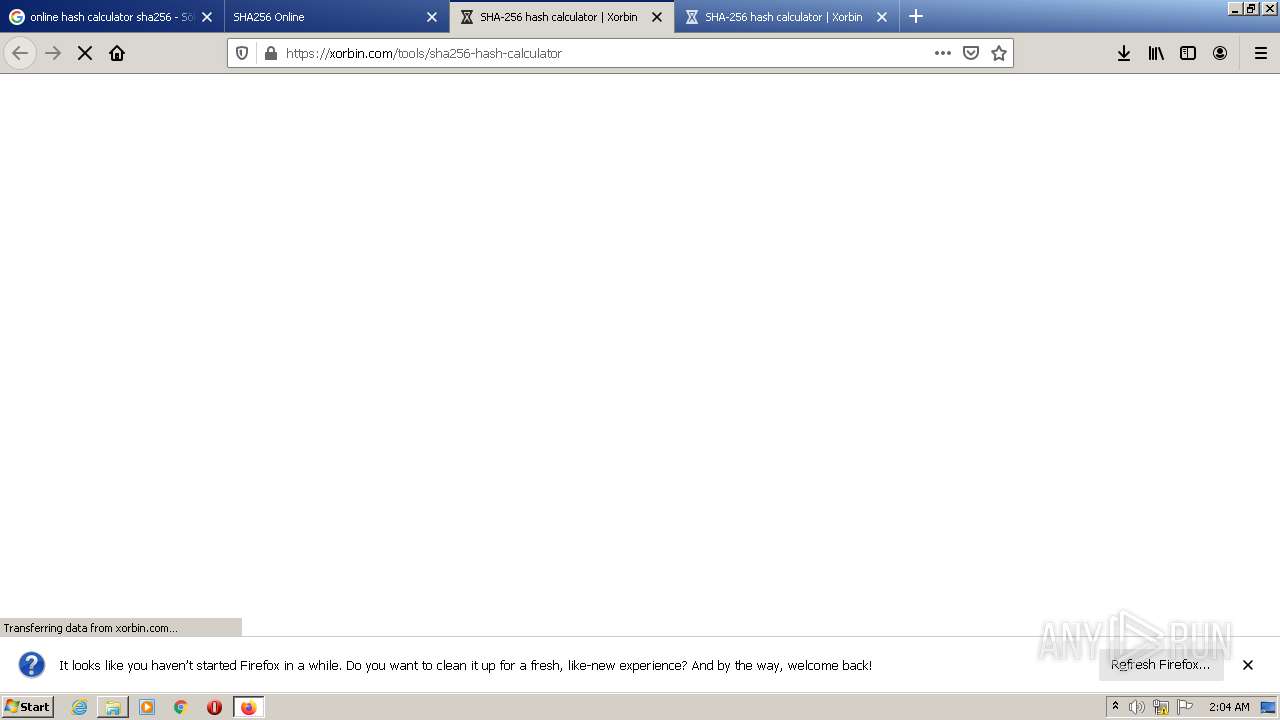This screenshot has height=720, width=1280.
Task: Launch Opera from taskbar
Action: click(214, 707)
